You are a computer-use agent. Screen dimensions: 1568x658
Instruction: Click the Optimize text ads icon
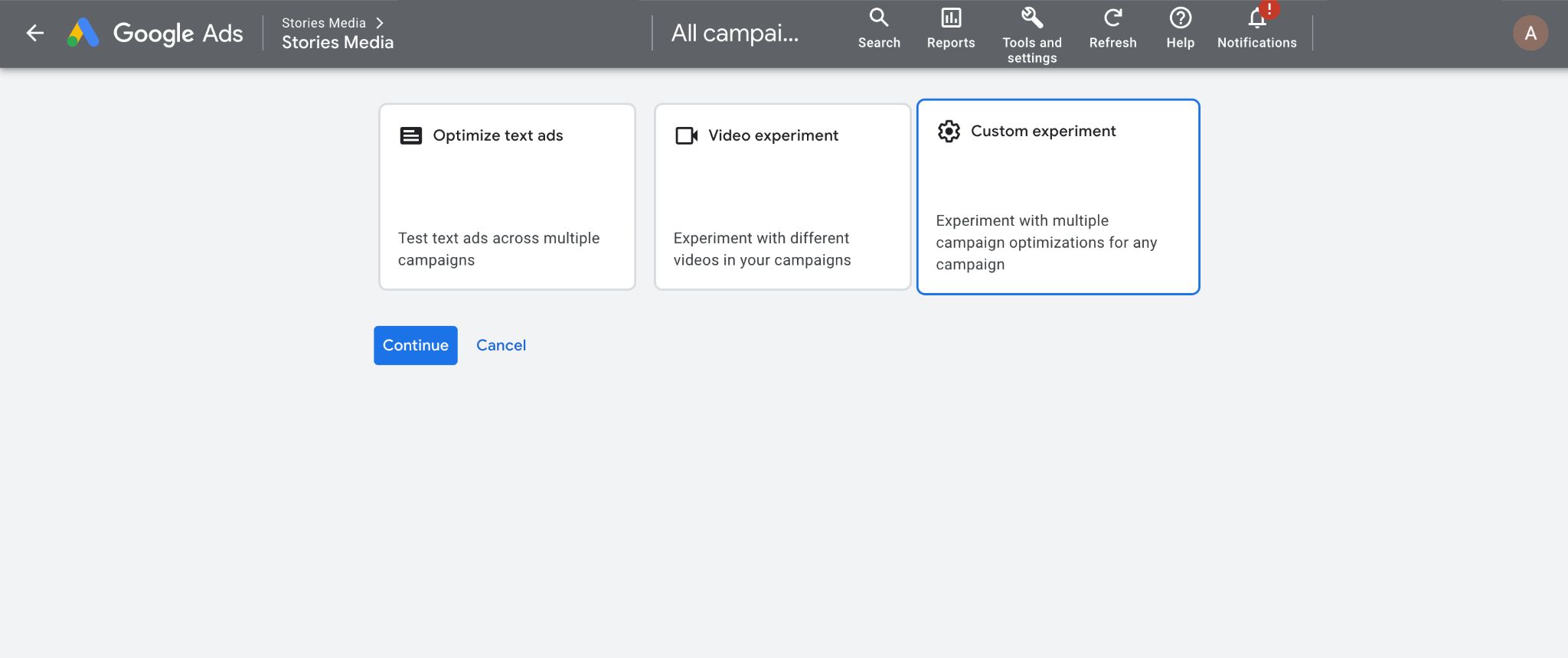tap(411, 135)
